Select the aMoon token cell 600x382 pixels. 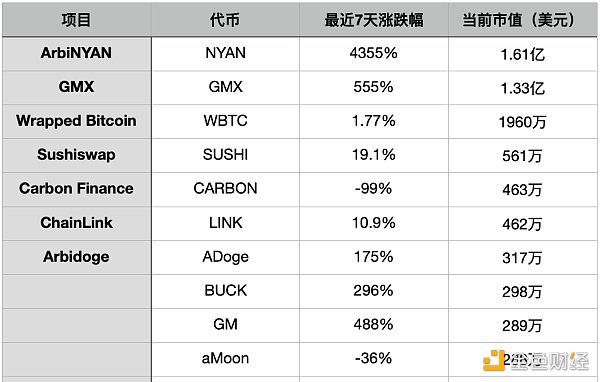[x=225, y=359]
